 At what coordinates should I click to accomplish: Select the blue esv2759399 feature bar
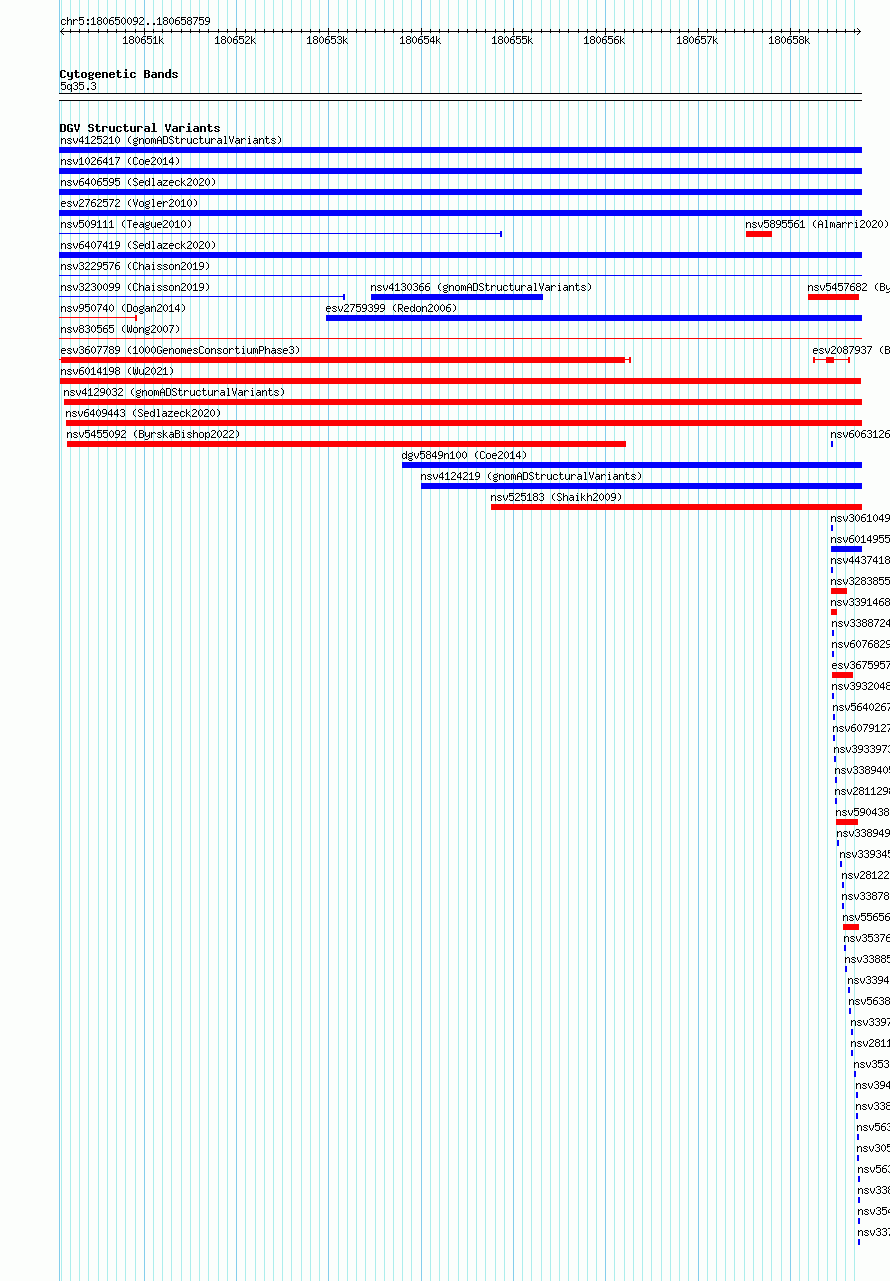(594, 318)
